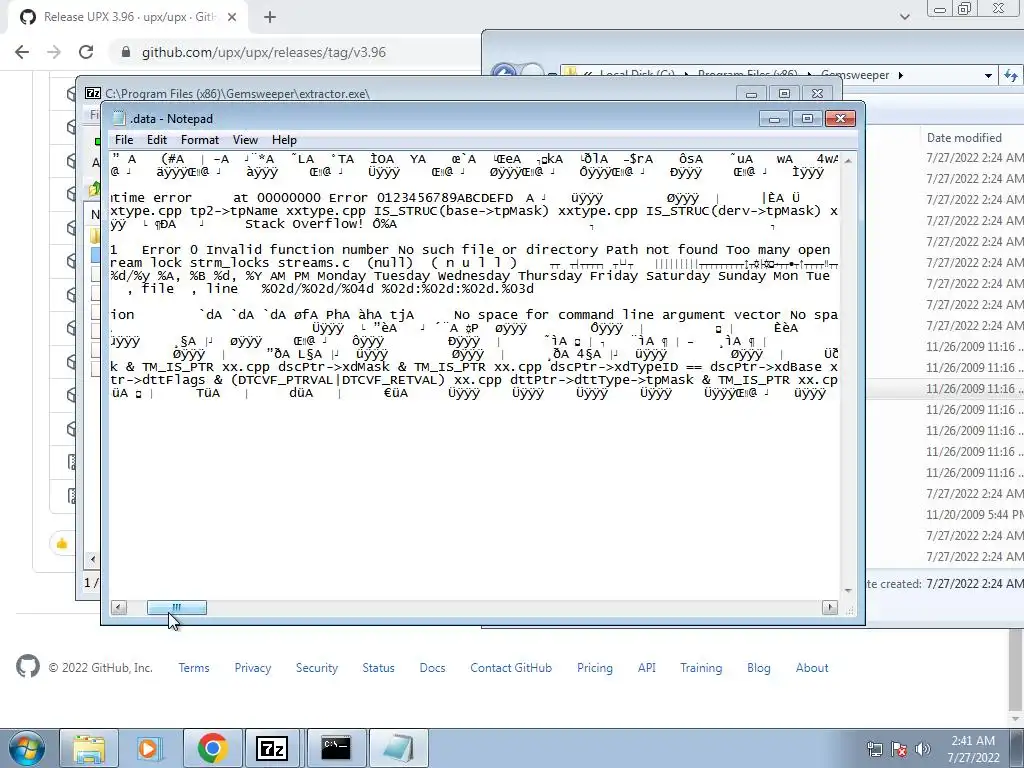Viewport: 1024px width, 768px height.
Task: Click the Date modified column header
Action: point(964,138)
